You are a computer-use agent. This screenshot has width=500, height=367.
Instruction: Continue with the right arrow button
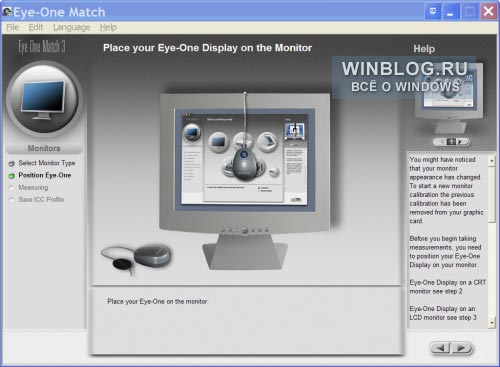(461, 348)
